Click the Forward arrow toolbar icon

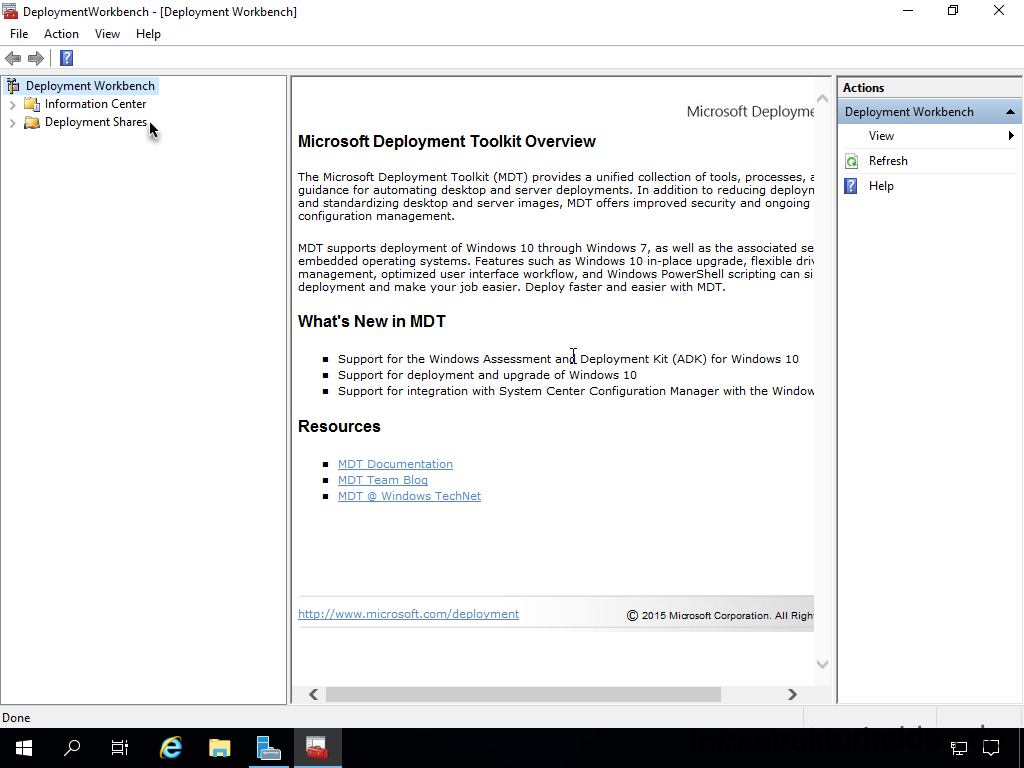(36, 58)
